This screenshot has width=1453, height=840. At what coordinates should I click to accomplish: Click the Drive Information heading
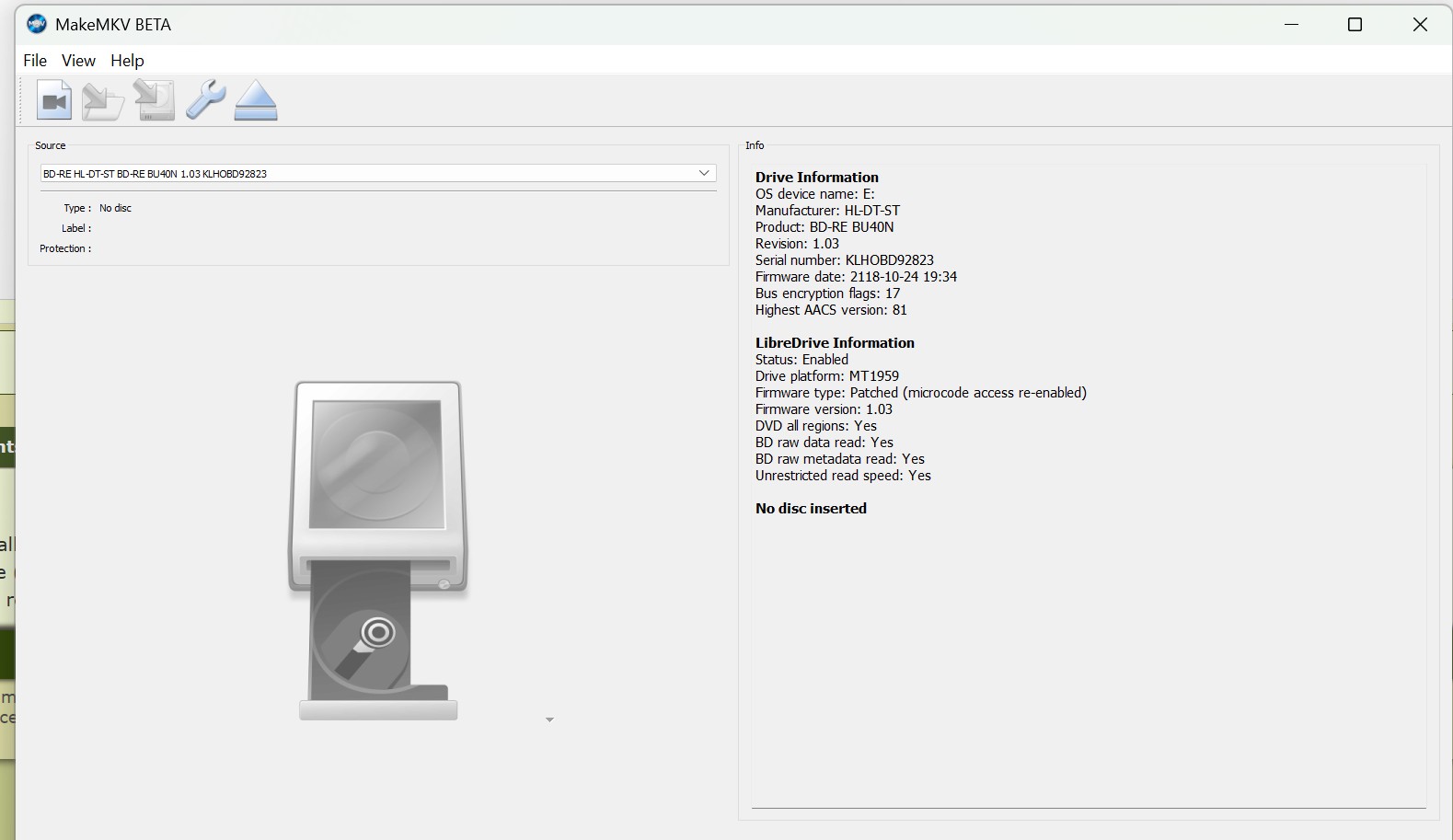[816, 178]
